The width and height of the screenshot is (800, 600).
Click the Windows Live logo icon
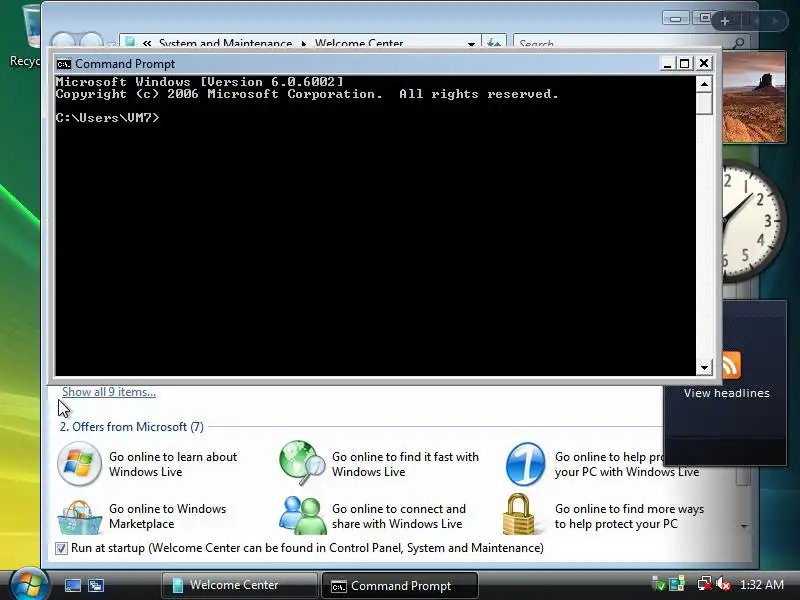(79, 463)
